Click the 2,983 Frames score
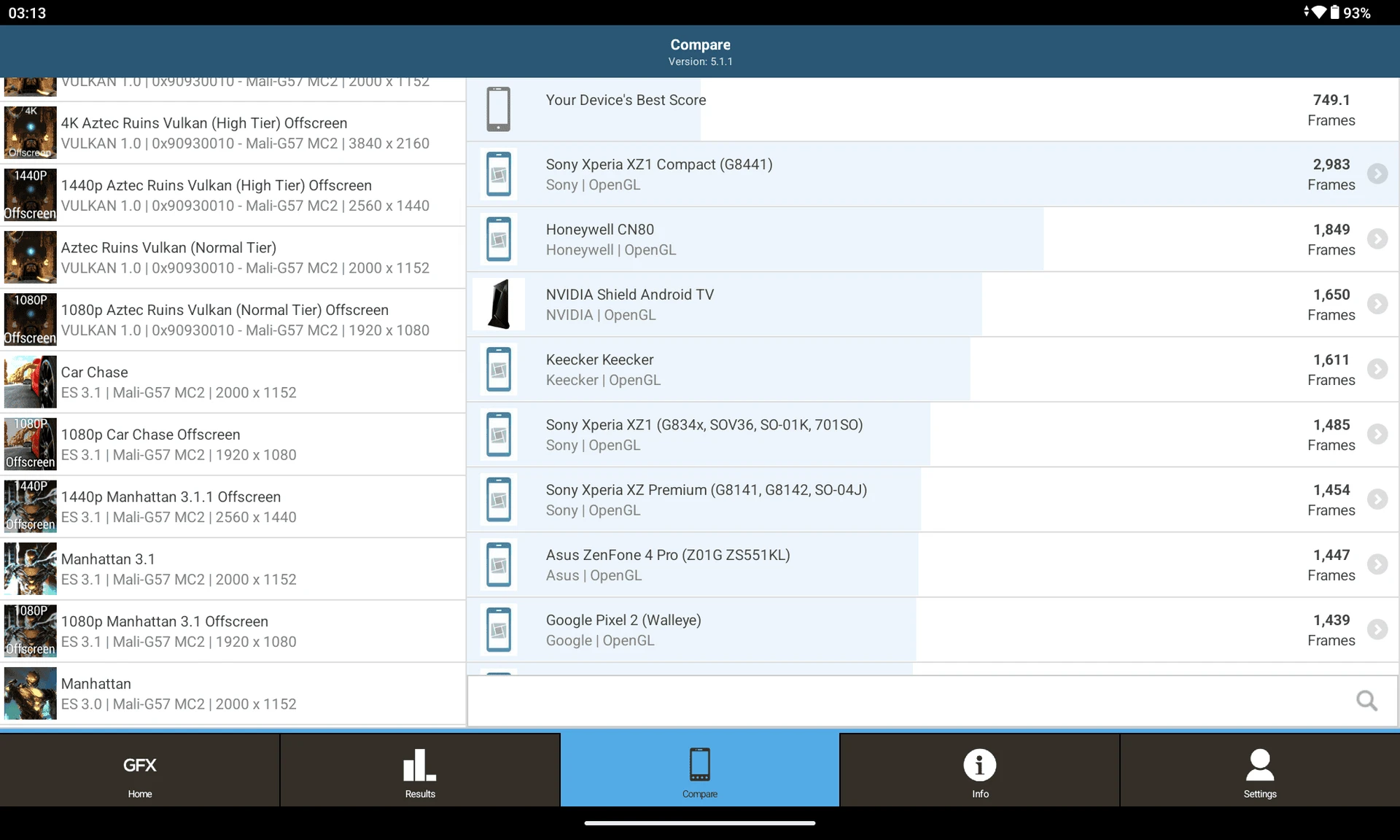The width and height of the screenshot is (1400, 840). (x=1331, y=175)
